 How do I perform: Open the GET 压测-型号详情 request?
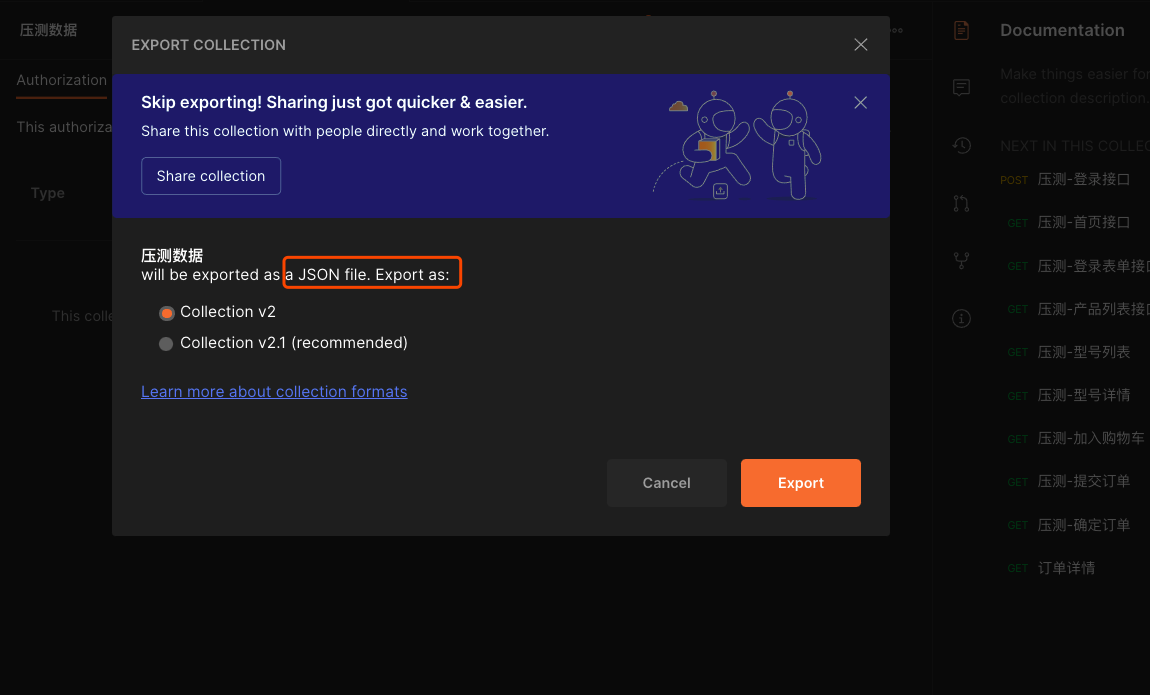pyautogui.click(x=1069, y=395)
